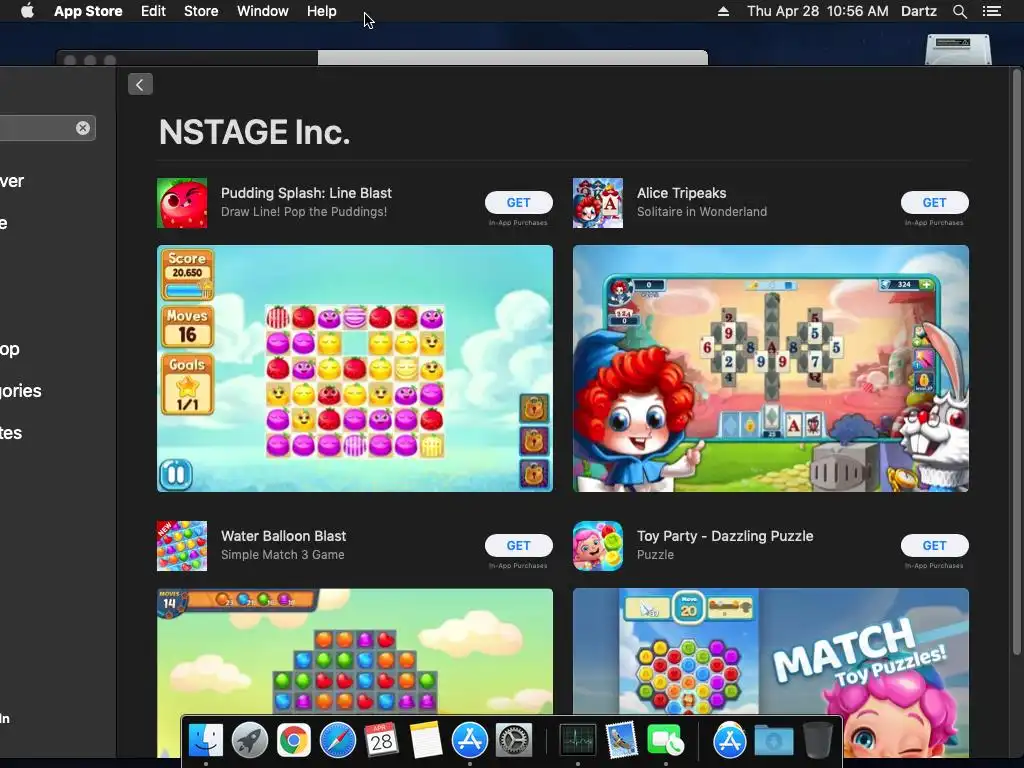The width and height of the screenshot is (1024, 768).
Task: Click the clock showing Thu Apr 28 10:56 AM
Action: click(818, 11)
